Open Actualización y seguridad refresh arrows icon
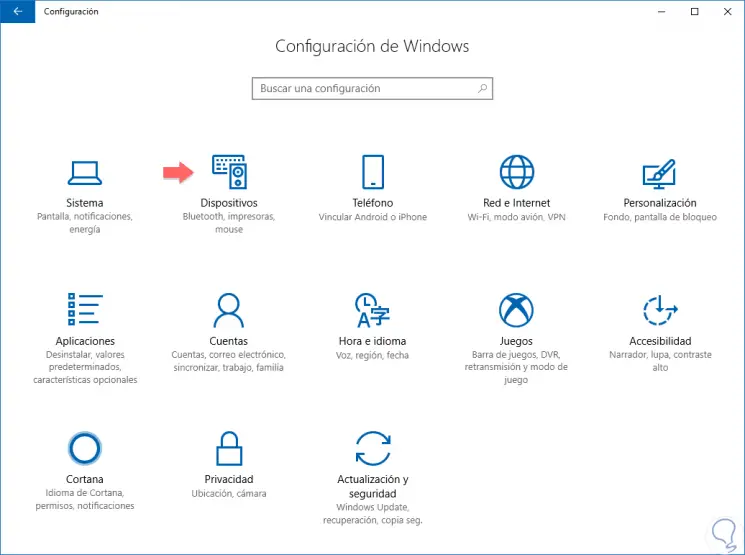Screen dimensions: 745x555 click(372, 448)
